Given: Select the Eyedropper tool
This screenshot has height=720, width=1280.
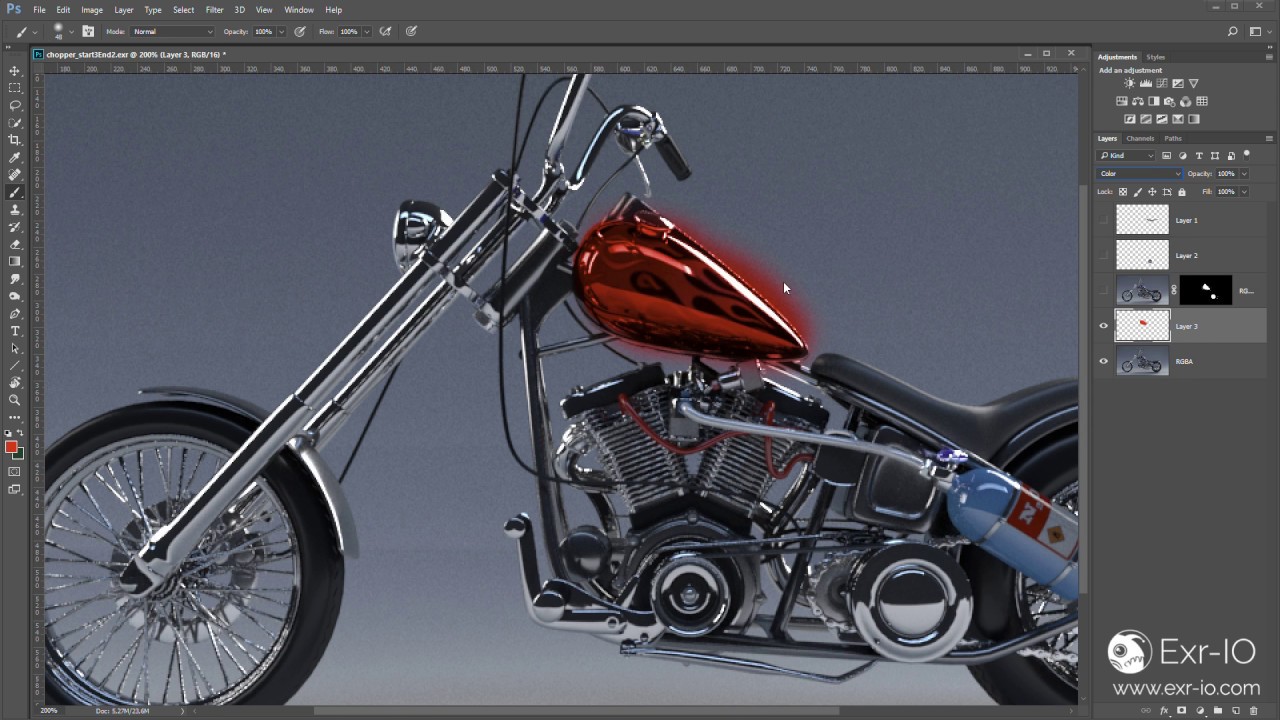Looking at the screenshot, I should coord(14,157).
